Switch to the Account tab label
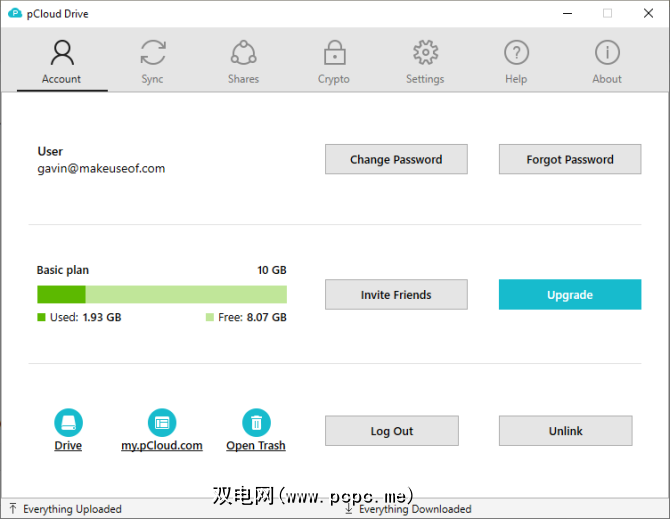 point(61,79)
